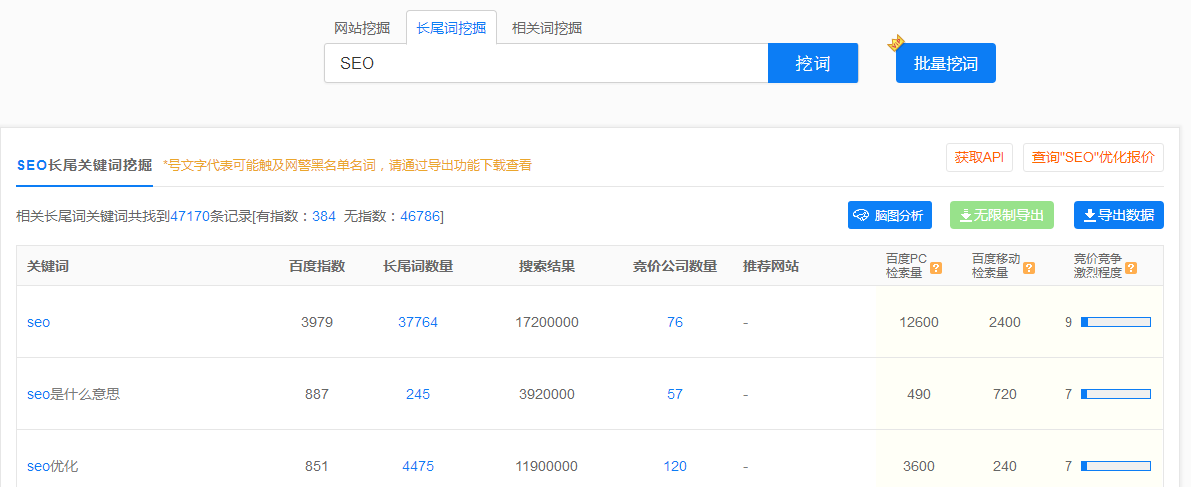Click the crown icon above 批量挖词
Viewport: 1191px width, 487px height.
(896, 43)
